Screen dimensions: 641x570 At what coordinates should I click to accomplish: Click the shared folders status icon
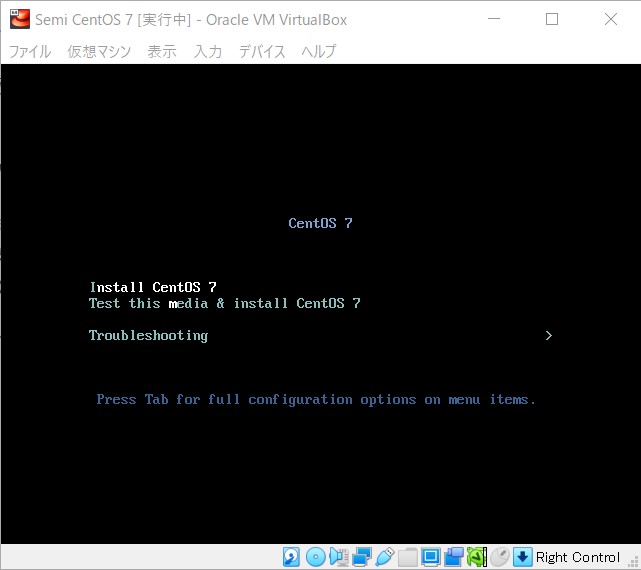click(408, 557)
